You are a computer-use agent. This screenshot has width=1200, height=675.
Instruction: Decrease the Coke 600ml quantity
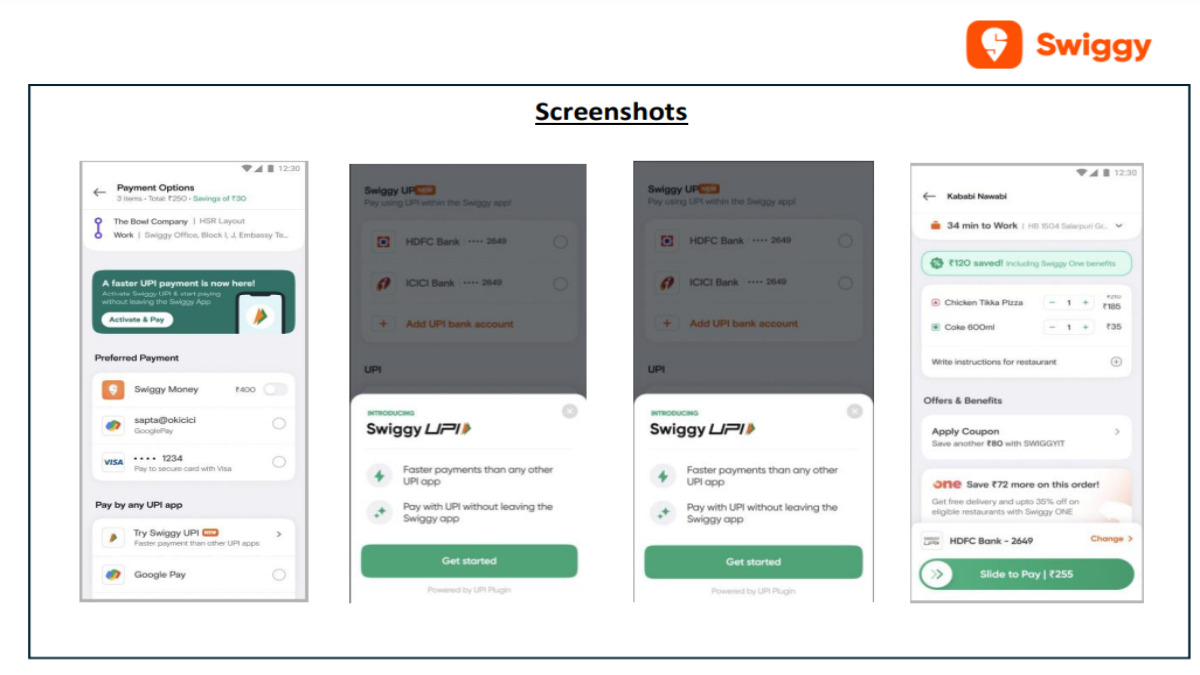(1051, 327)
